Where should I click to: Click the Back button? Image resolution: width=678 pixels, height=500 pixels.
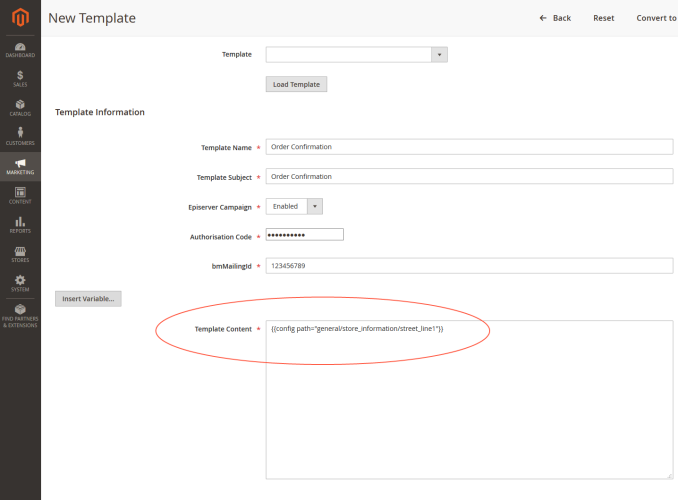[x=555, y=18]
